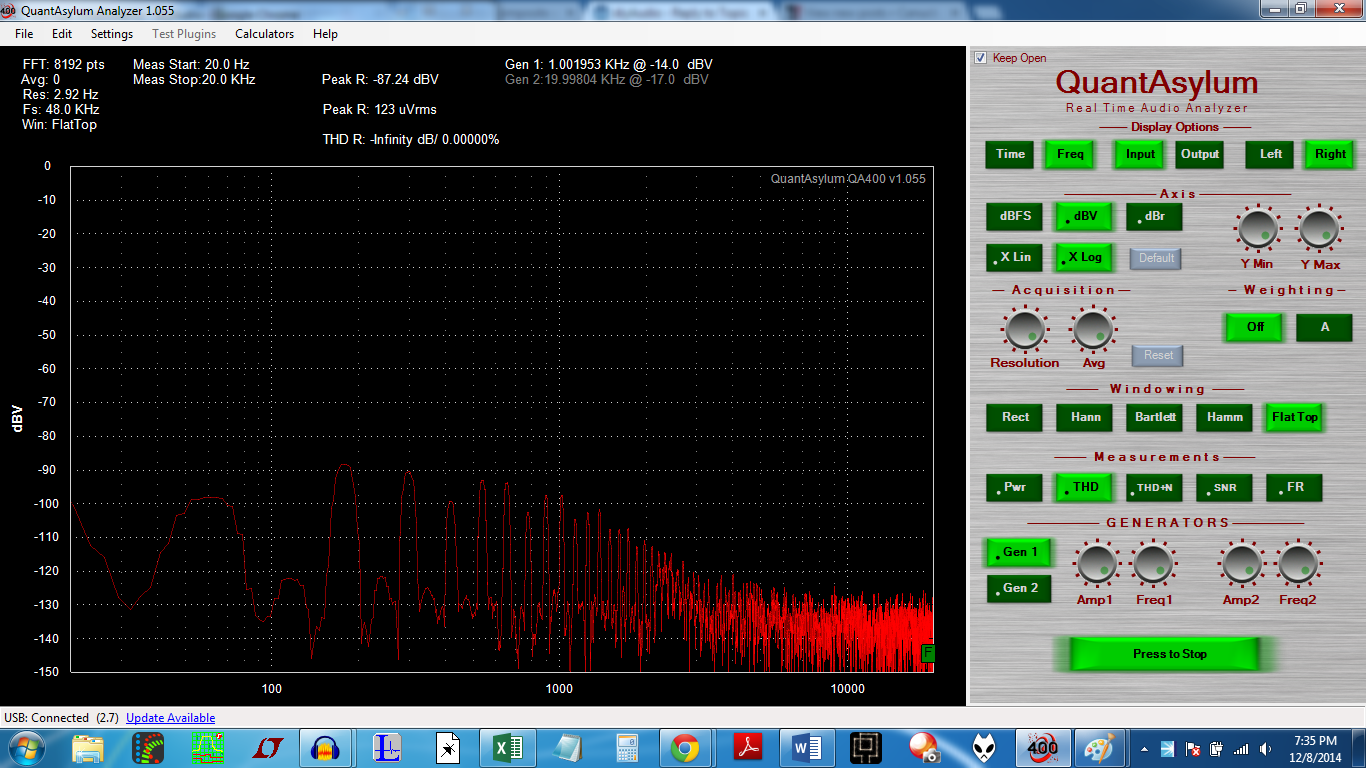Click the Default axis button

(x=1156, y=258)
